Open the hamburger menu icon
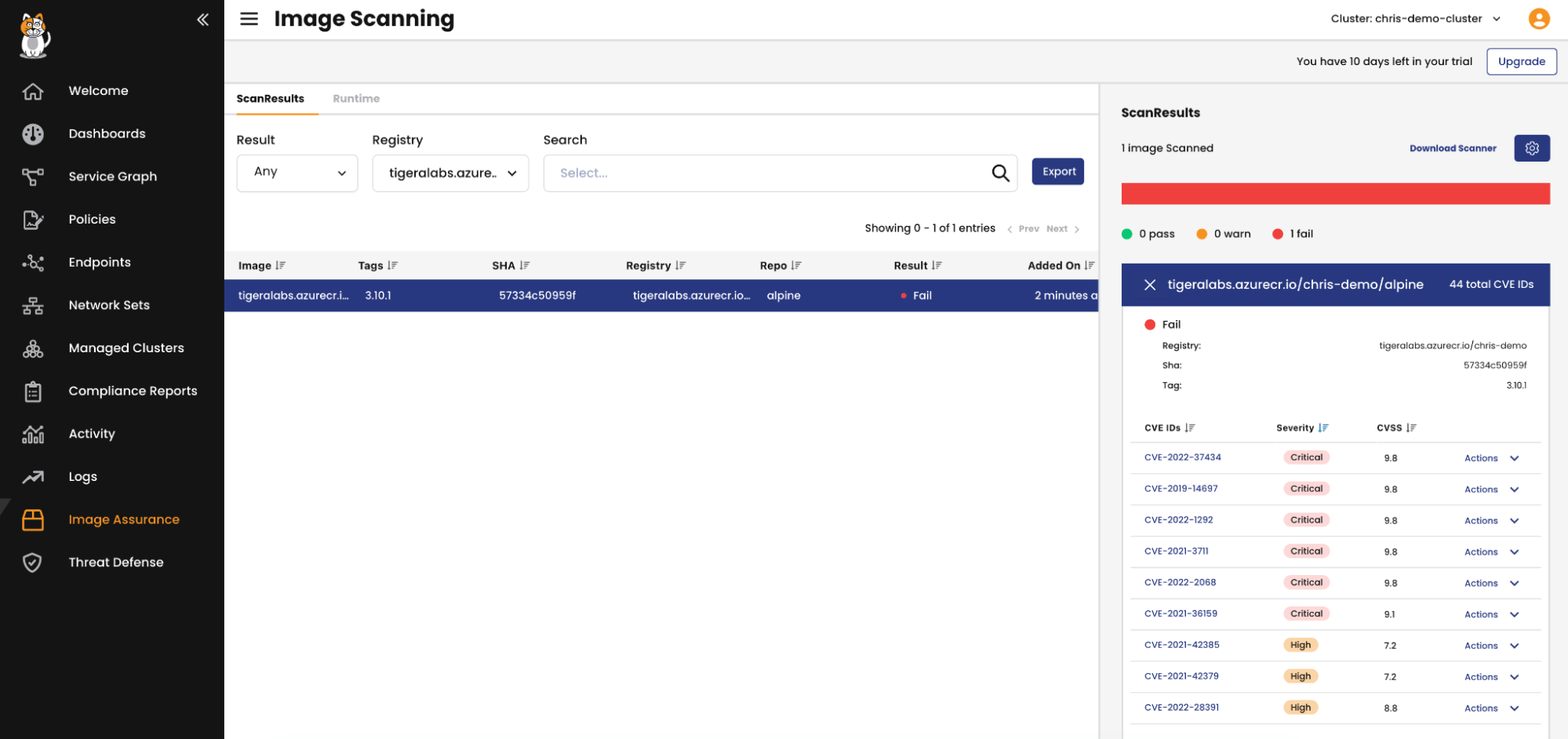The width and height of the screenshot is (1568, 739). coord(249,19)
